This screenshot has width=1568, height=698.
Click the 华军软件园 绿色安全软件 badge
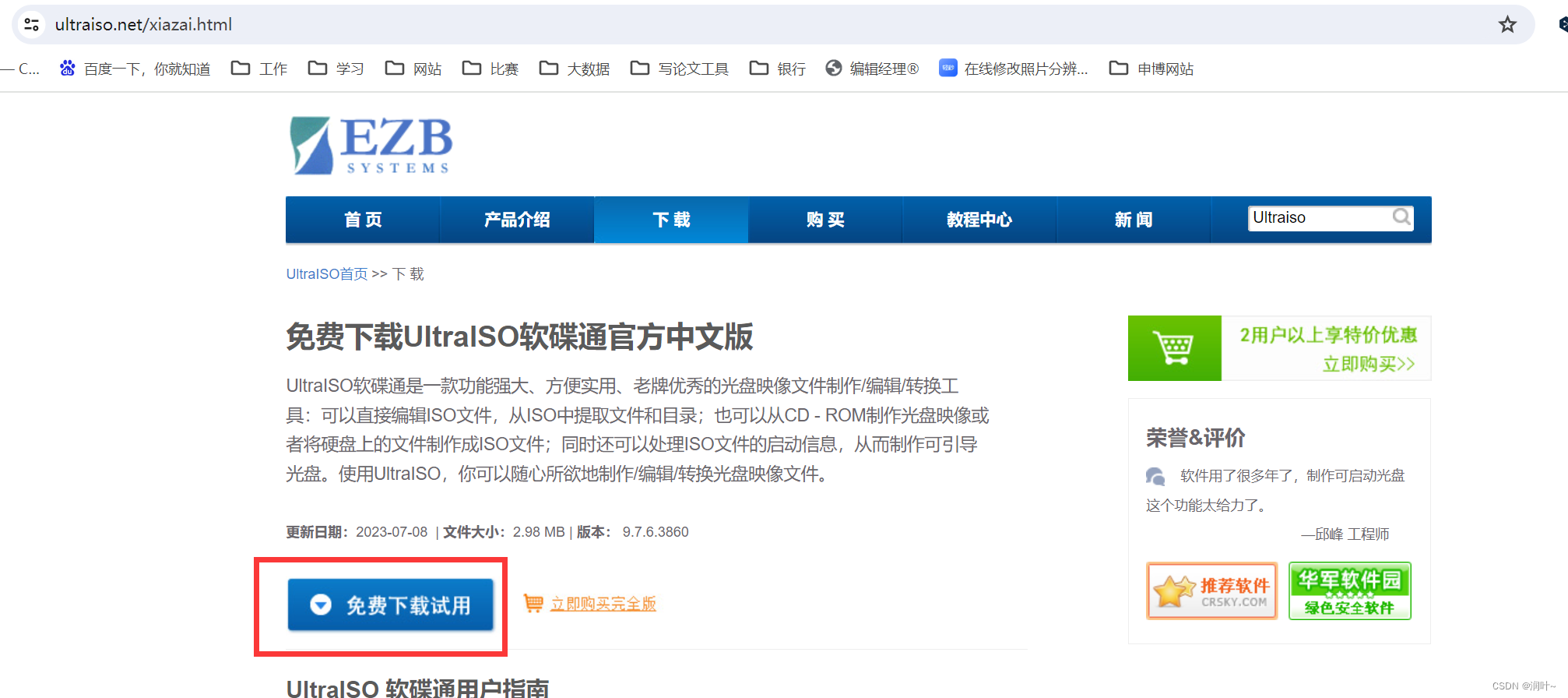click(1350, 591)
